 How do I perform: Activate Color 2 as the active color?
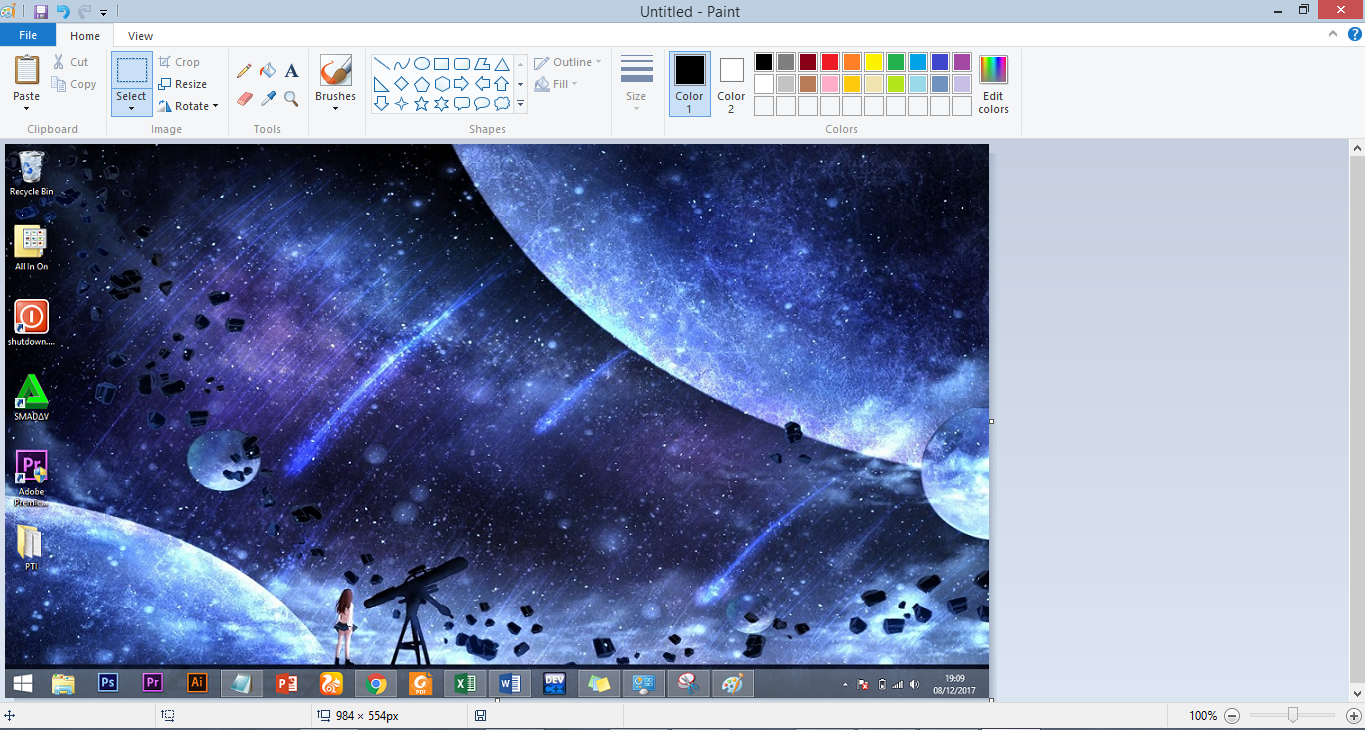click(731, 84)
